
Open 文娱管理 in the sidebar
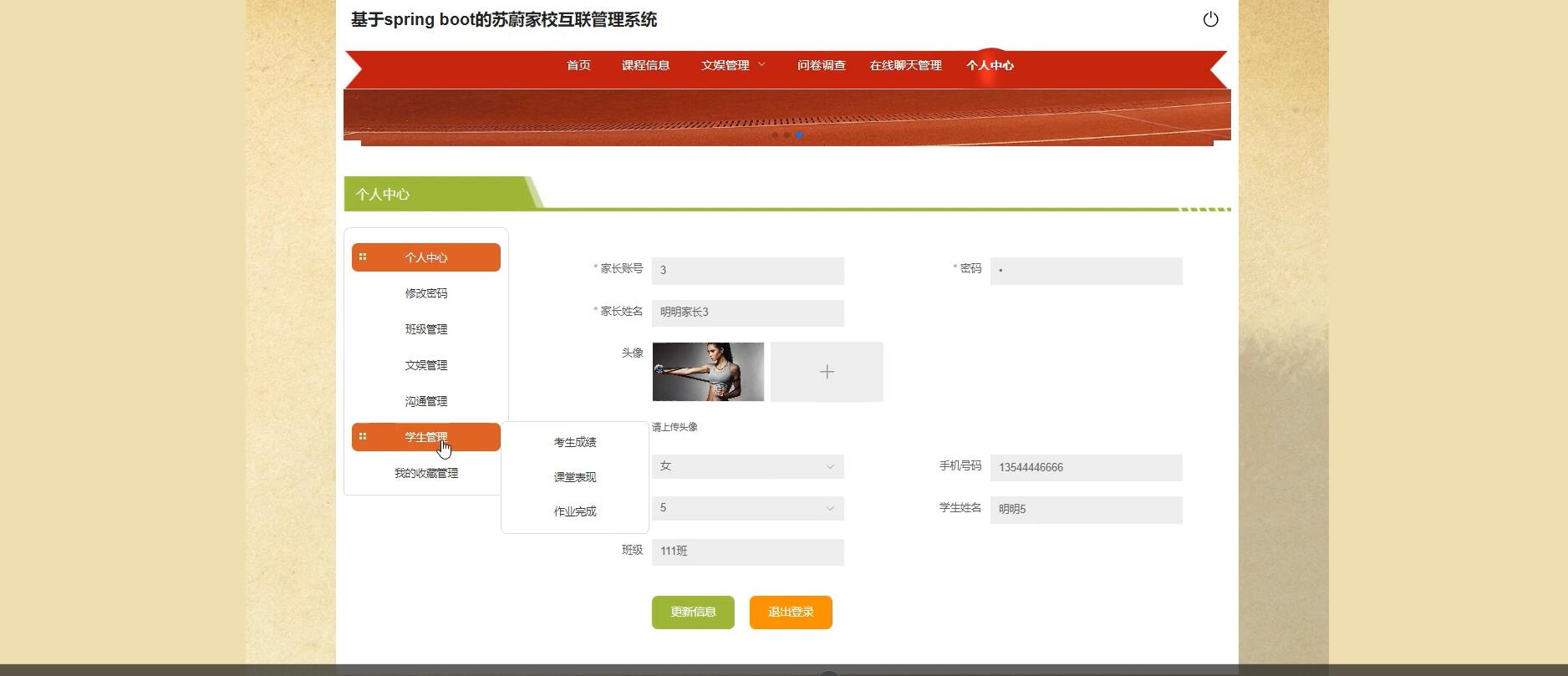tap(426, 365)
